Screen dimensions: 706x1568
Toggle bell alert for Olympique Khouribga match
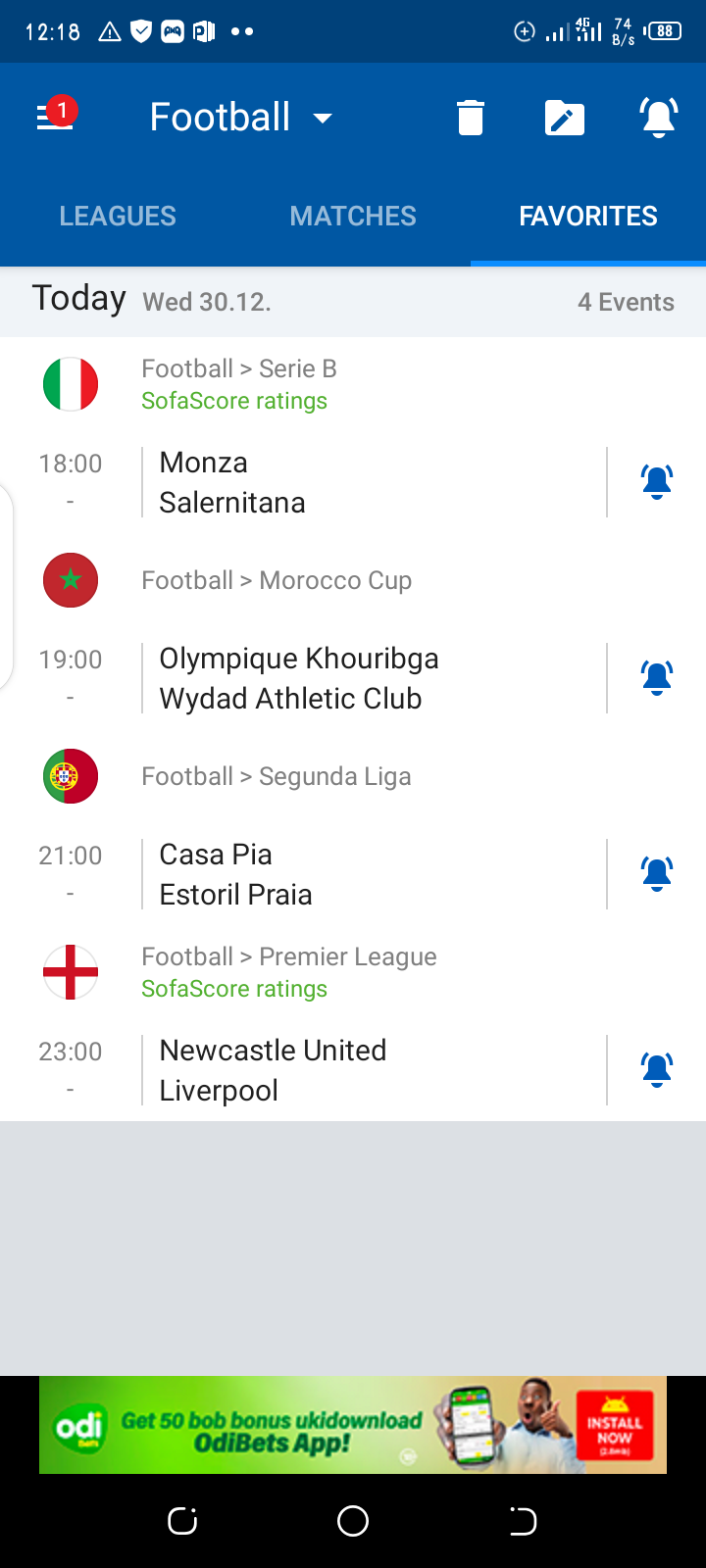pos(657,678)
